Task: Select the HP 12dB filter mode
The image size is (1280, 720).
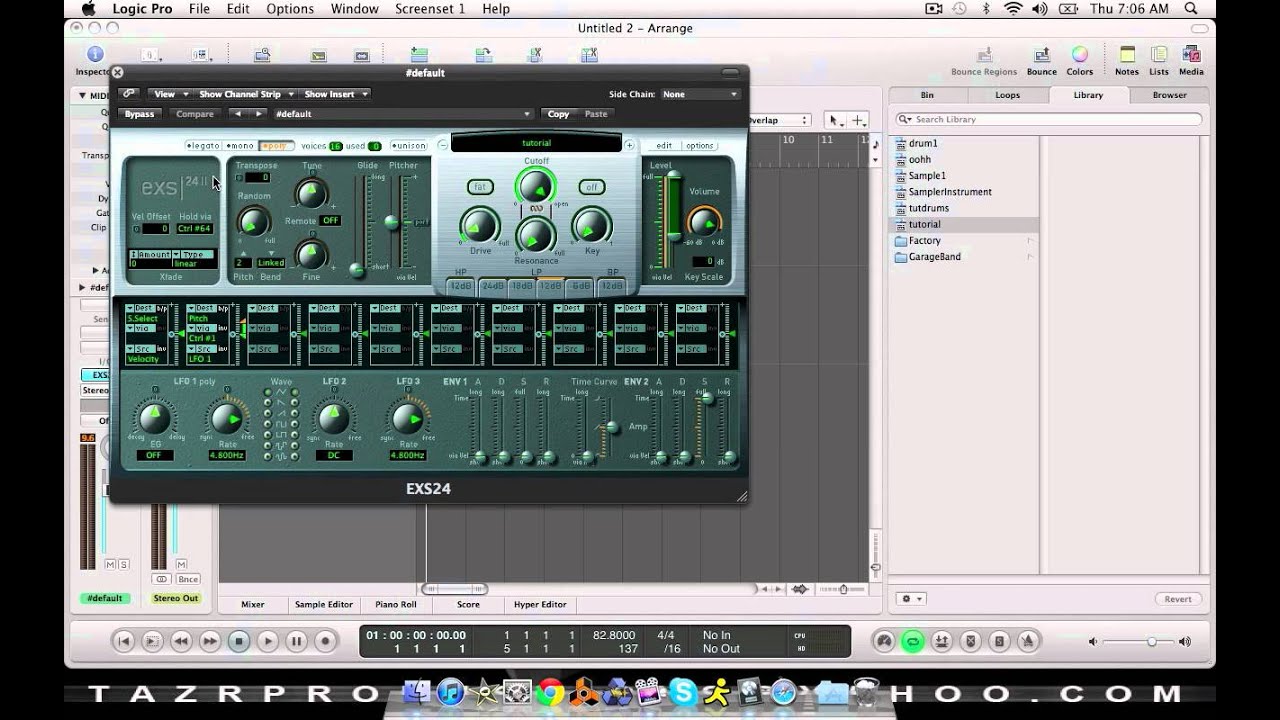Action: pos(462,286)
